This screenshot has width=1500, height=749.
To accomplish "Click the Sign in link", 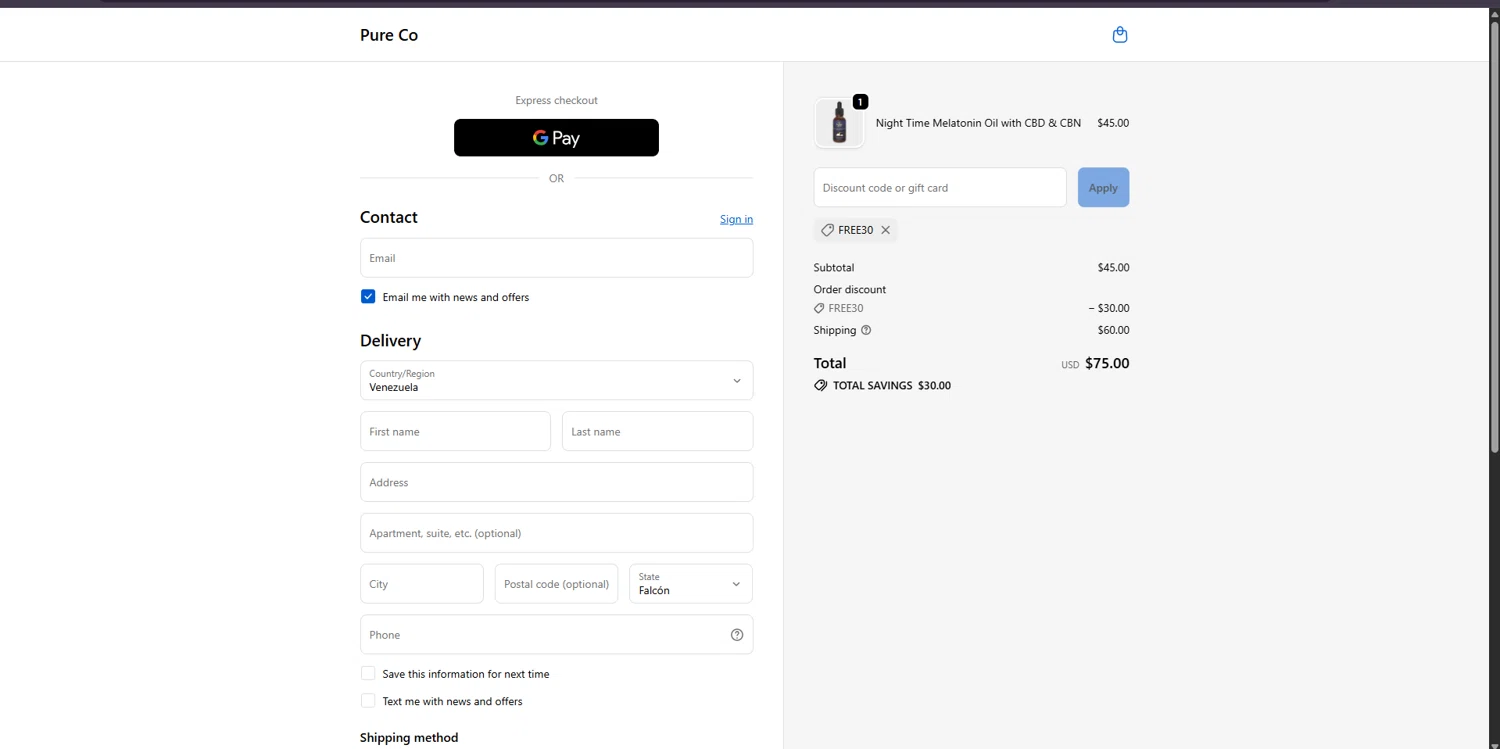I will coord(736,219).
